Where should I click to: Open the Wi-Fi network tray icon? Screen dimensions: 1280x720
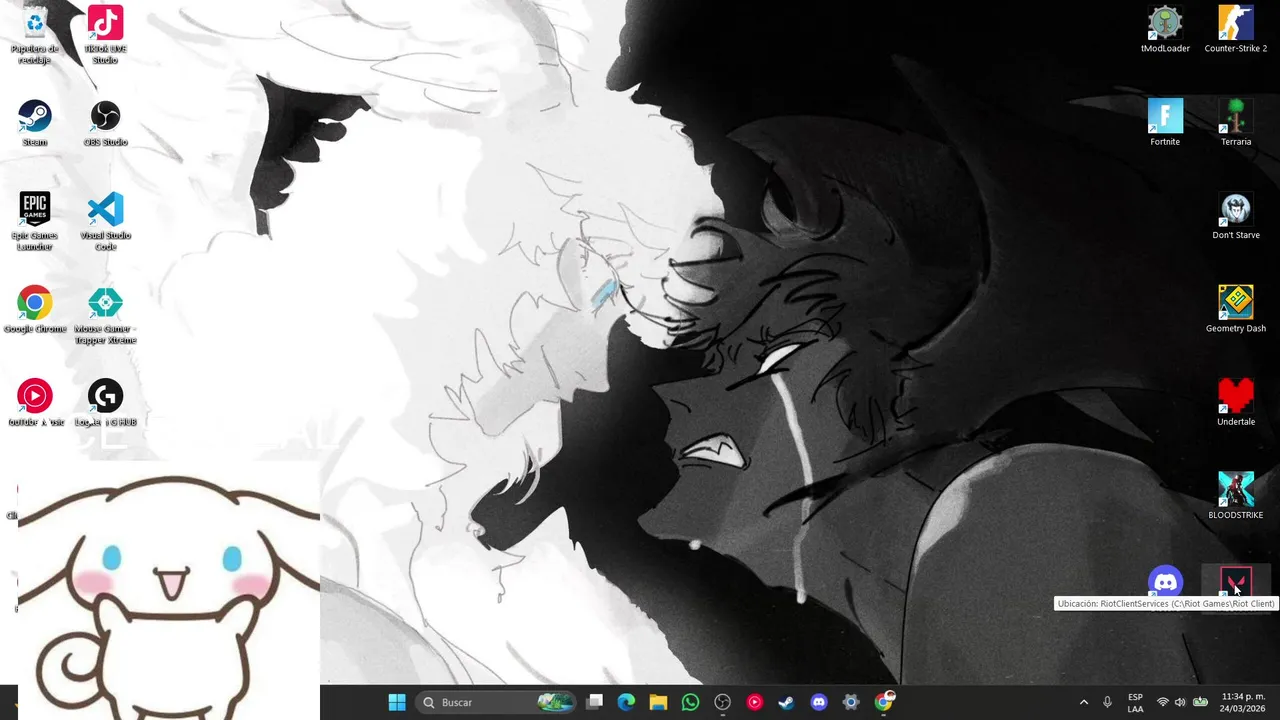click(1162, 702)
